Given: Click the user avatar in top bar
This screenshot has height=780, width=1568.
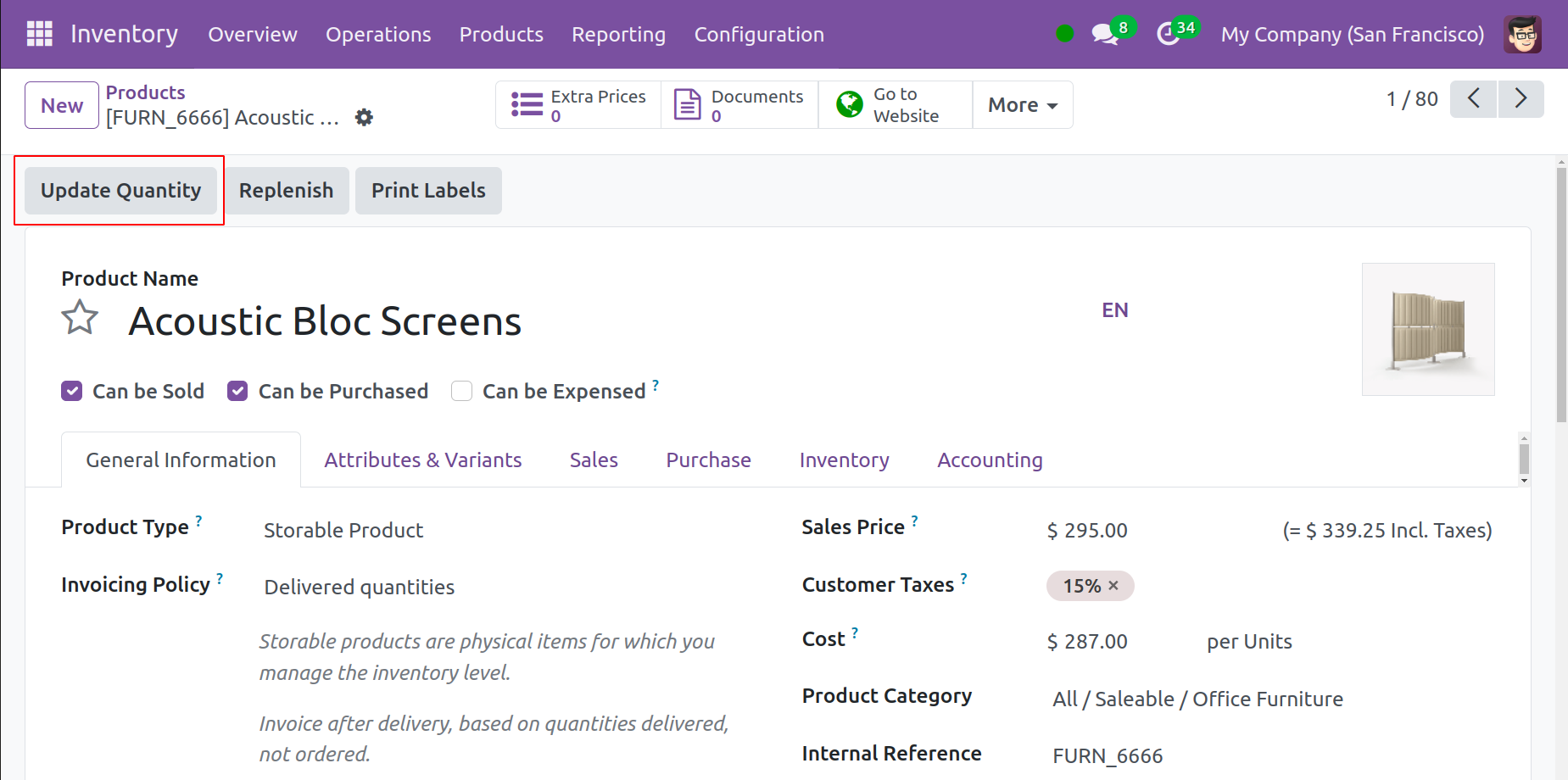Looking at the screenshot, I should click(x=1522, y=34).
